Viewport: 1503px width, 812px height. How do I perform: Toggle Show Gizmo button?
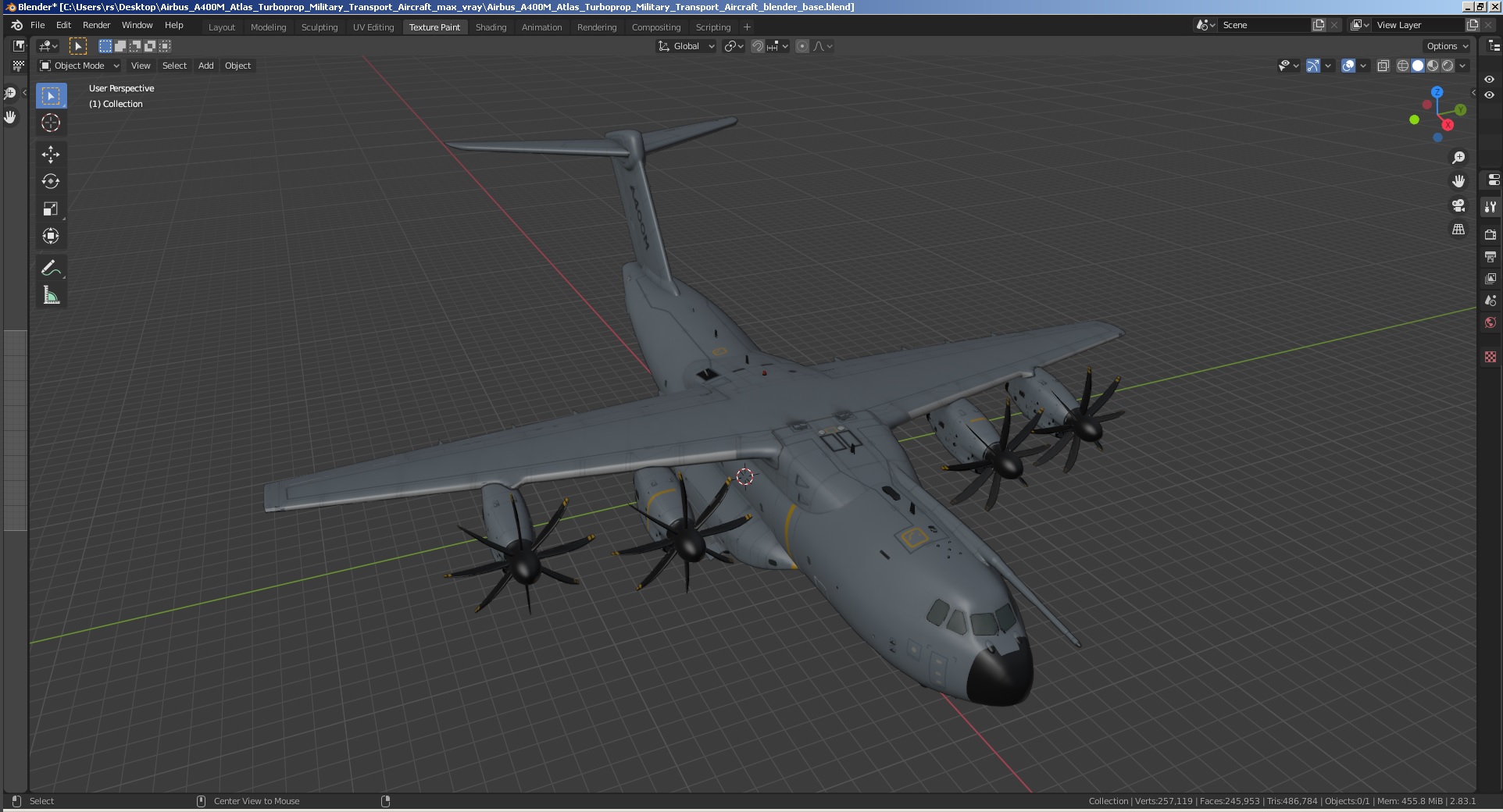pos(1313,66)
